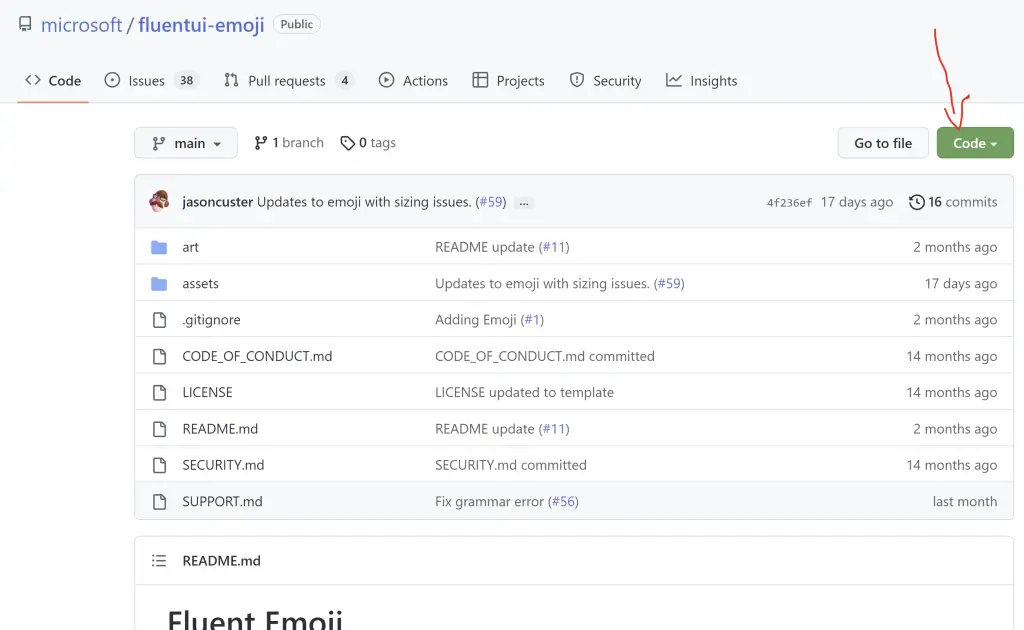Viewport: 1024px width, 630px height.
Task: Open pull request #59 in commit header
Action: coord(491,202)
